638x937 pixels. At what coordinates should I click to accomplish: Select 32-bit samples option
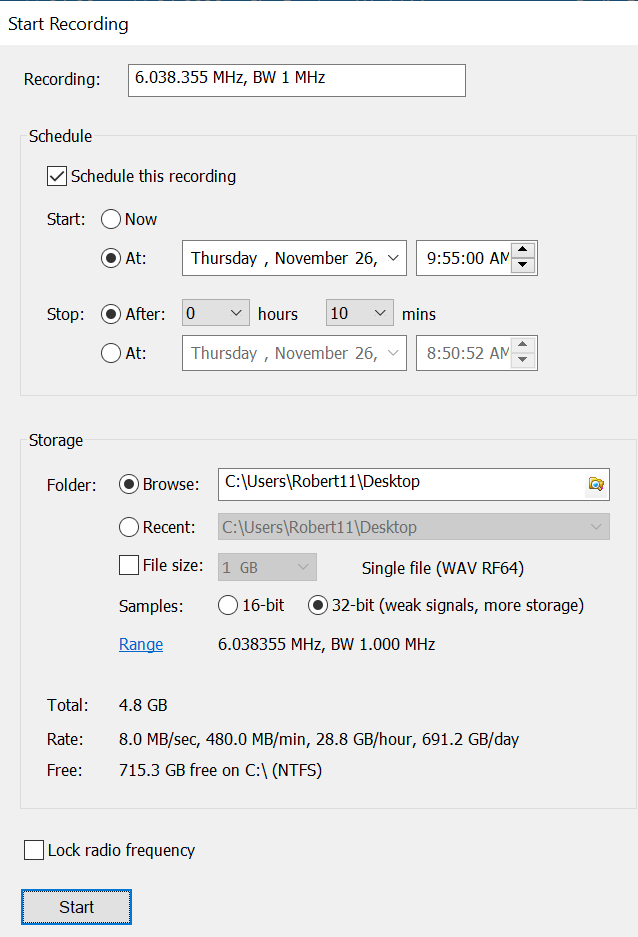point(318,605)
